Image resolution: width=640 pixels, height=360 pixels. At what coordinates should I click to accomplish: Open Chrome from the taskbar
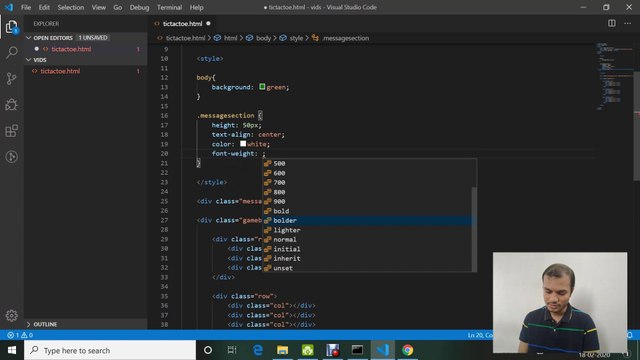tap(407, 350)
